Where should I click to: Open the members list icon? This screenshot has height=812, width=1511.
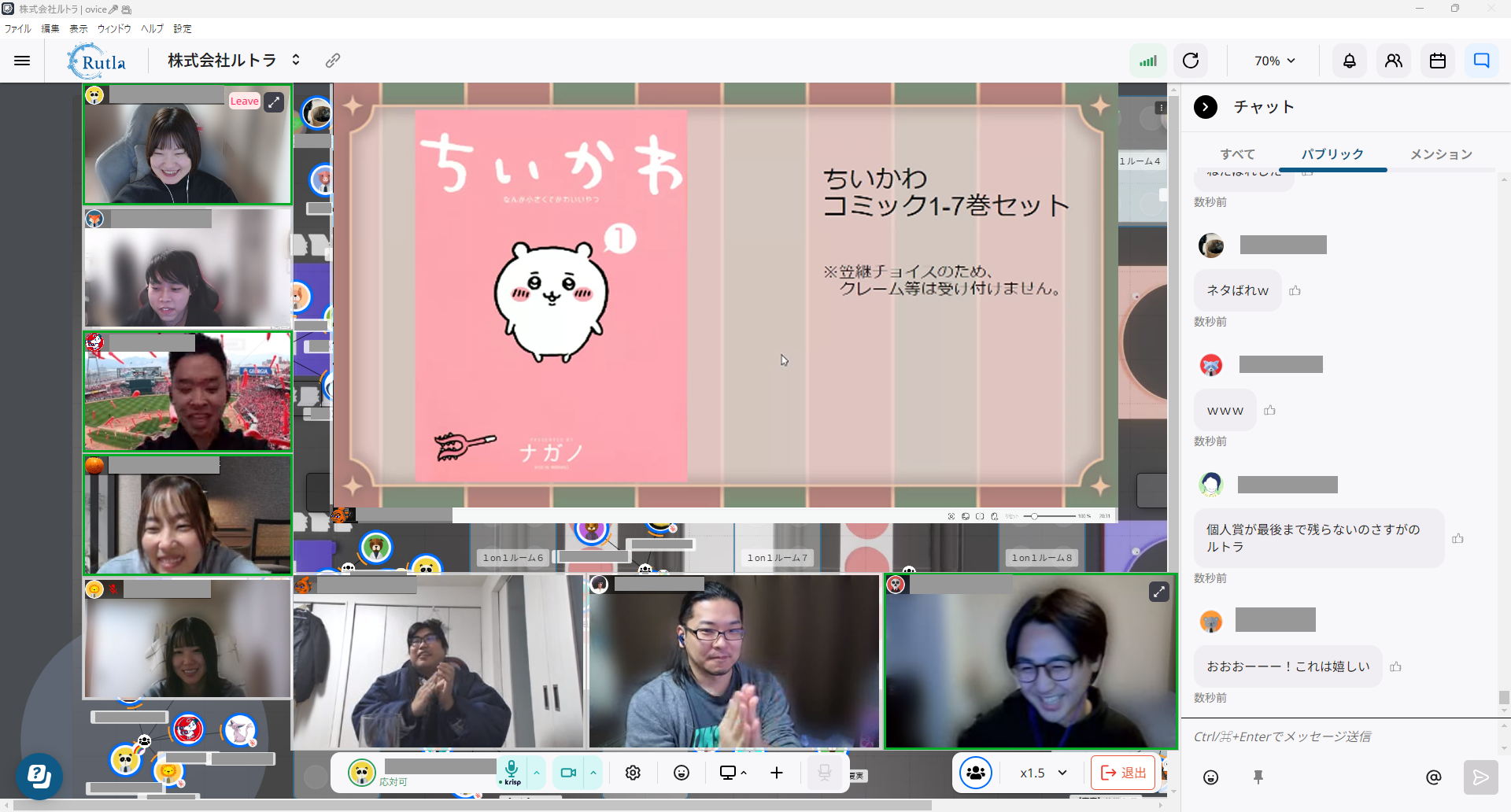click(x=1393, y=61)
